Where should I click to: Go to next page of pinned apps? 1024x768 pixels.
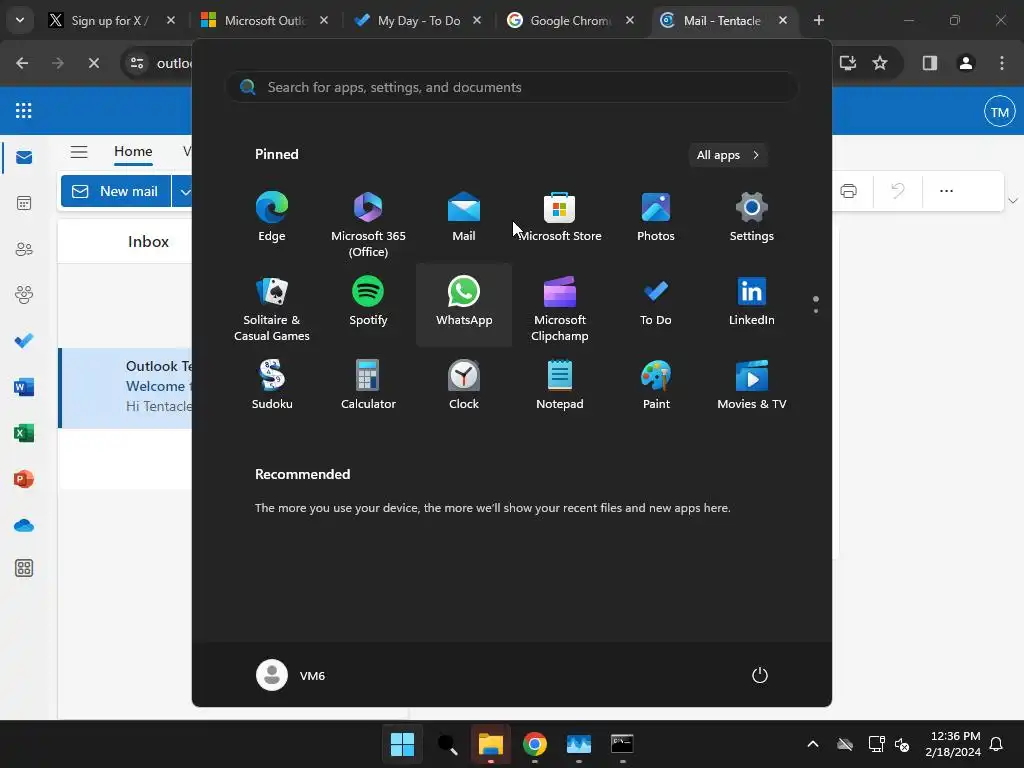pyautogui.click(x=816, y=310)
